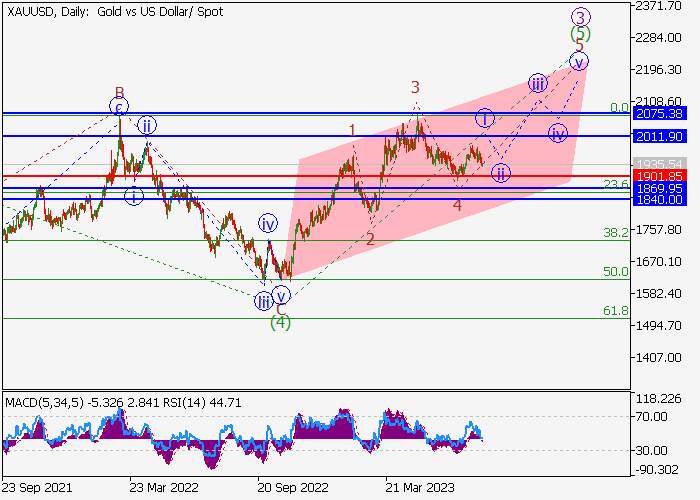Click the 1757.80 price axis label
This screenshot has width=700, height=500.
coord(659,230)
